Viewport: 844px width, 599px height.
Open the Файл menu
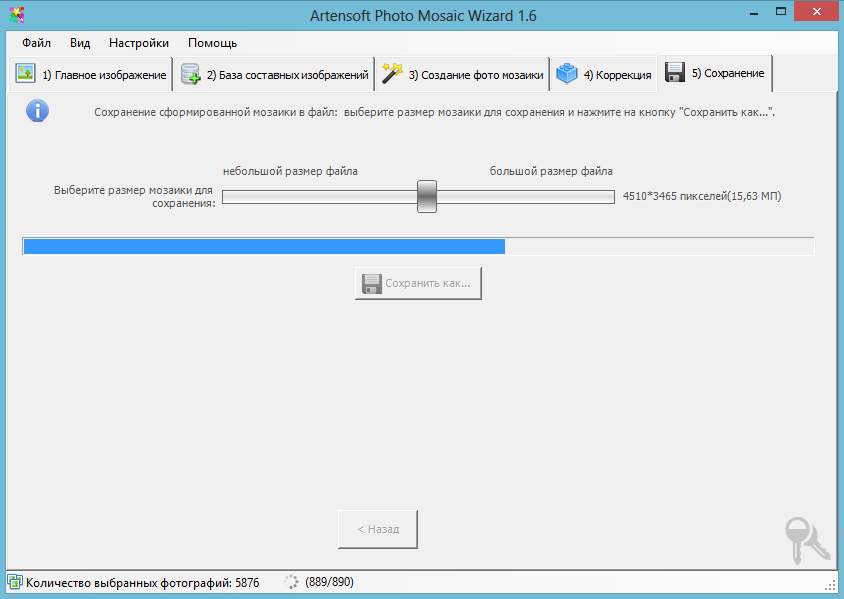click(36, 43)
